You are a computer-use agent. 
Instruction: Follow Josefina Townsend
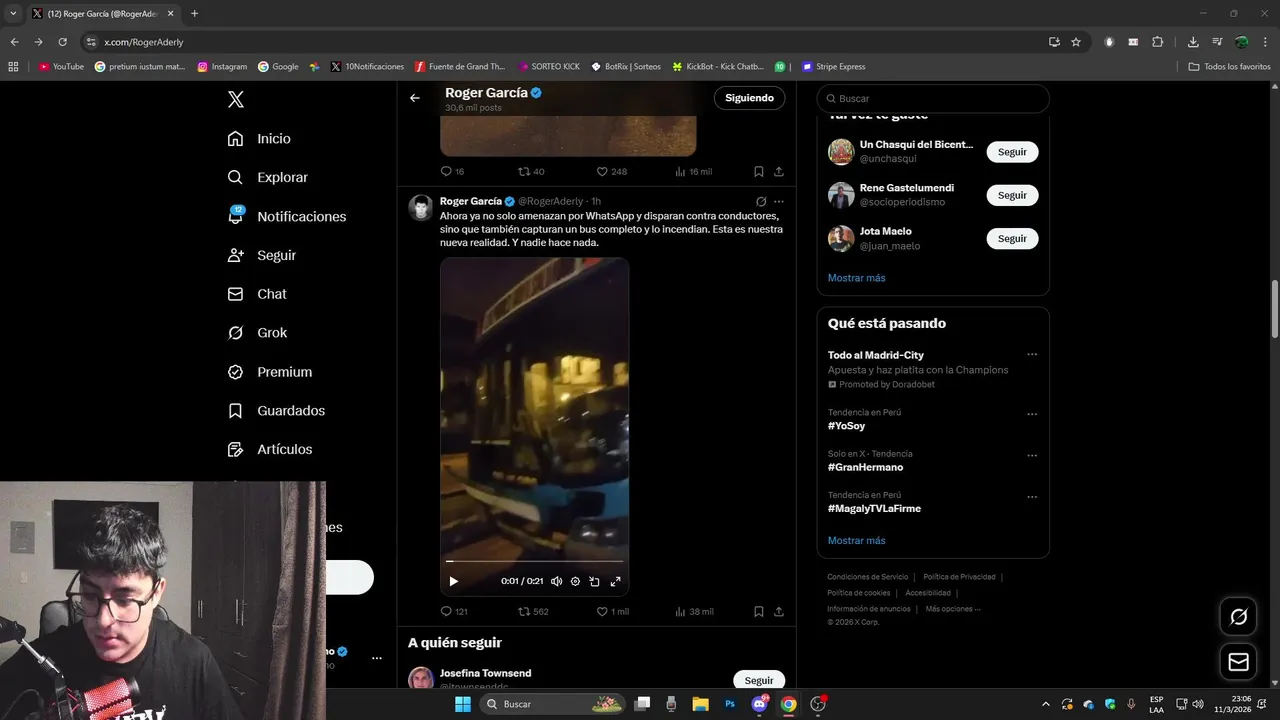point(759,680)
